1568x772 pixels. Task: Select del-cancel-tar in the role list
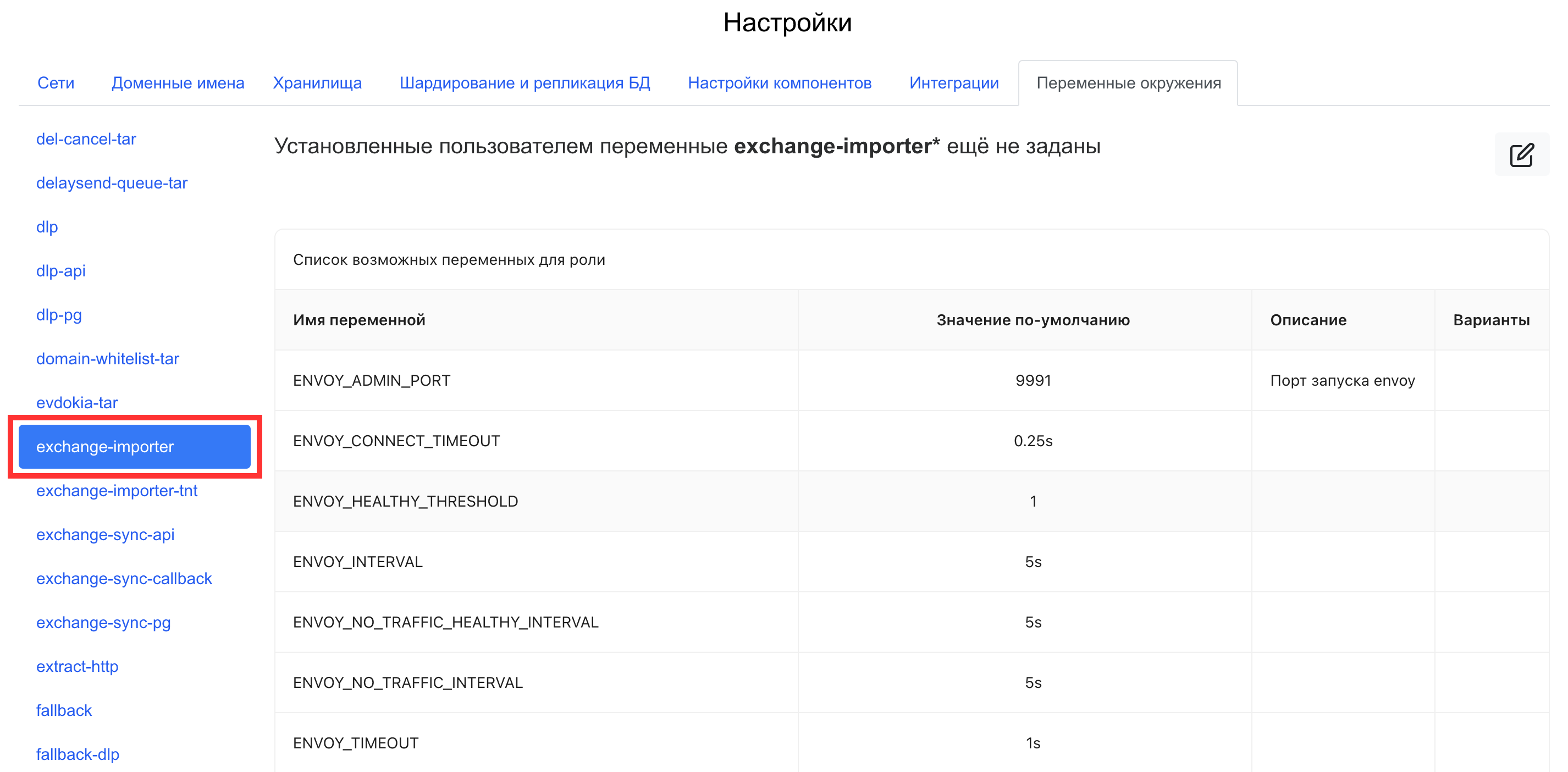86,138
